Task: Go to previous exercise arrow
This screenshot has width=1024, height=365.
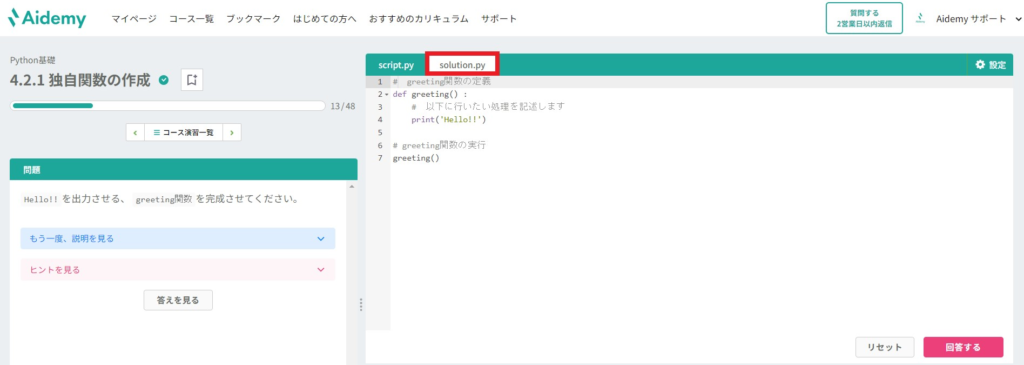Action: pos(135,133)
